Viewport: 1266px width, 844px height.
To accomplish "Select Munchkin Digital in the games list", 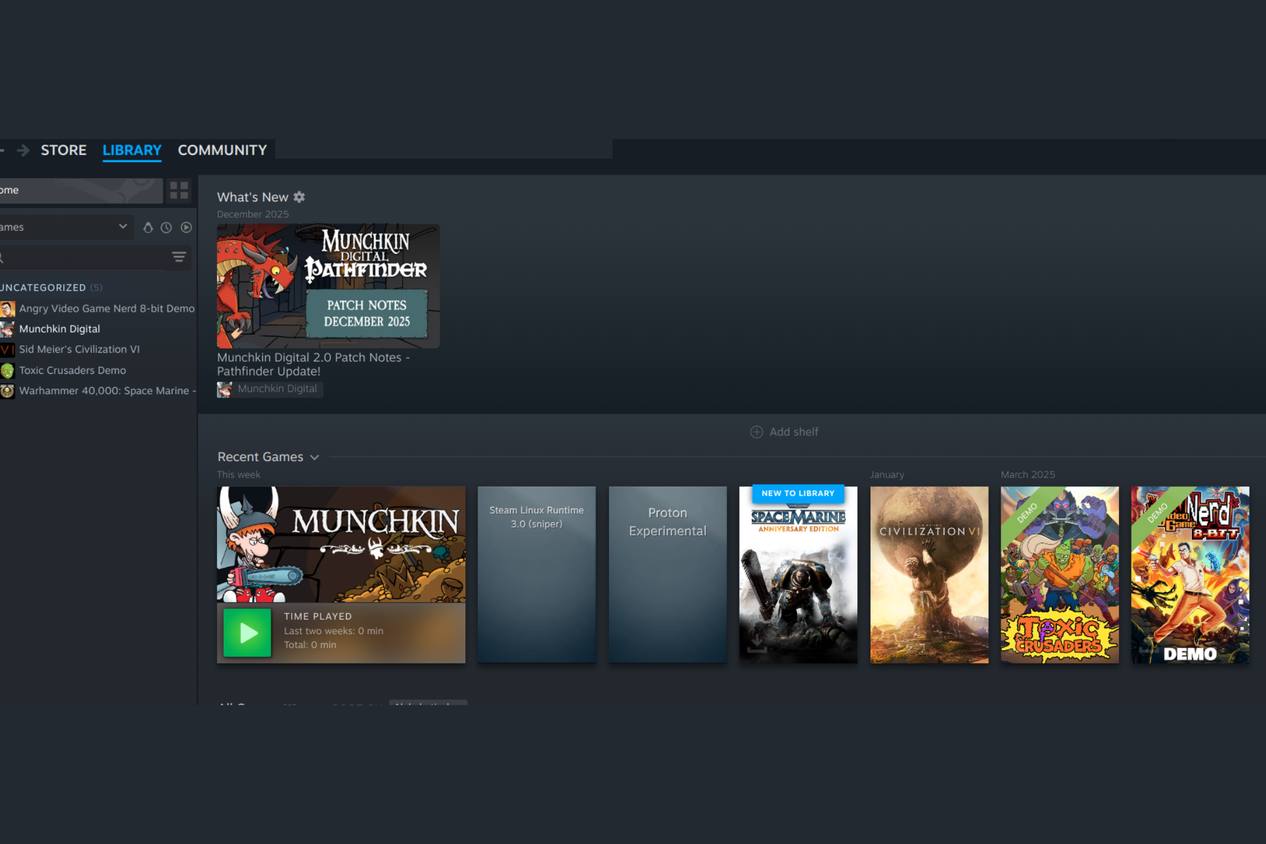I will (59, 329).
